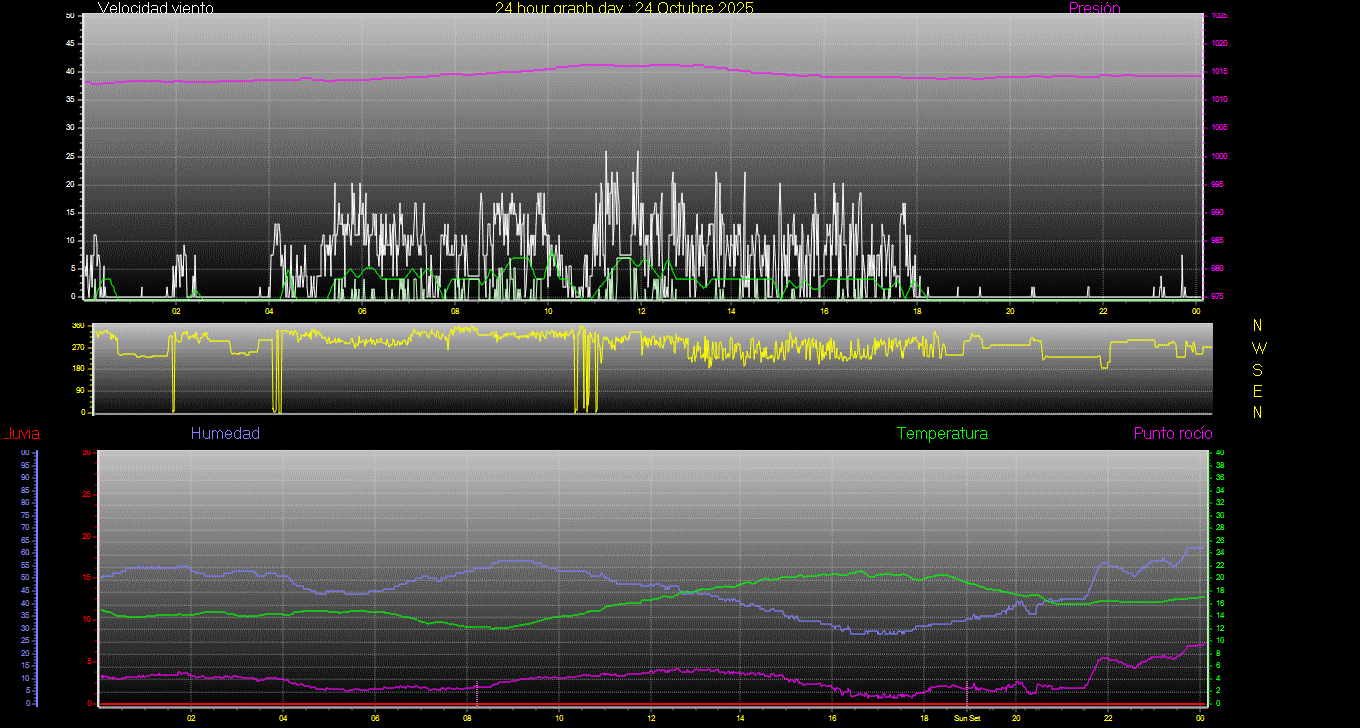Click the 360 wind direction axis tick
This screenshot has height=728, width=1360.
click(x=77, y=326)
